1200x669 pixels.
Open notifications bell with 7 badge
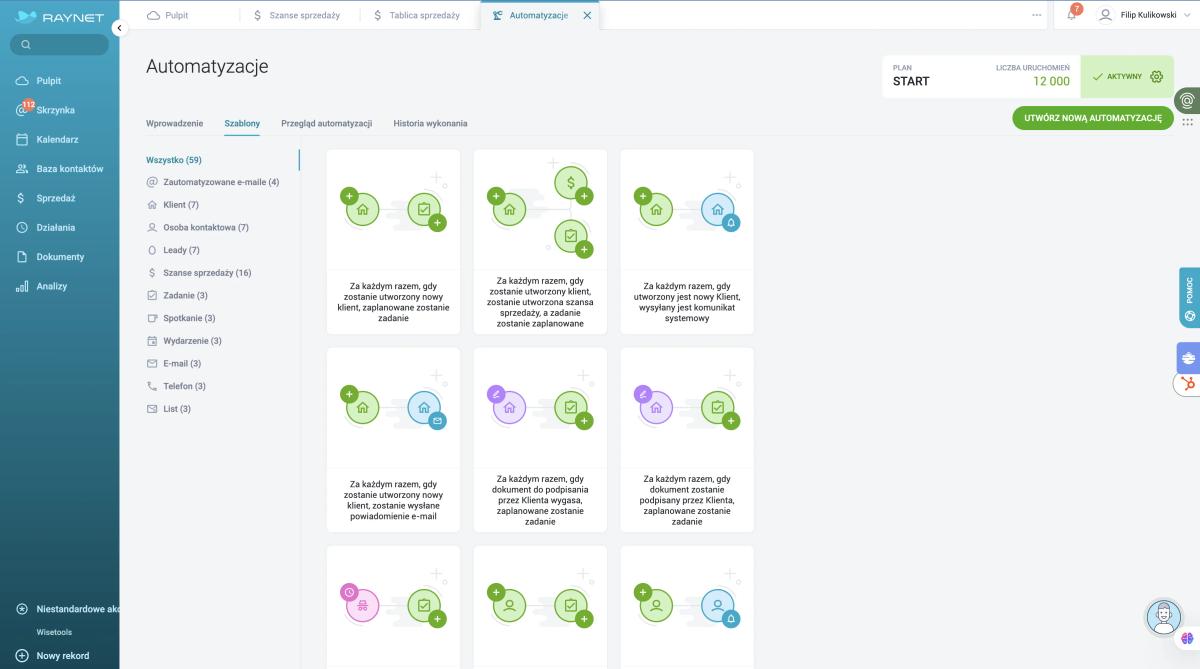[1072, 15]
